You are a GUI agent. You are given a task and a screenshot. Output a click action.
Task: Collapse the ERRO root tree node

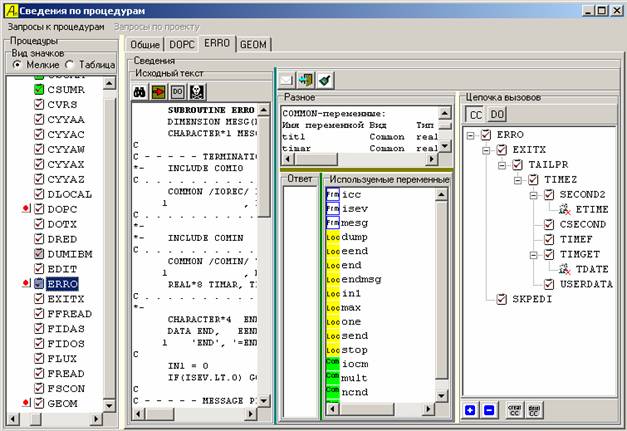(x=470, y=136)
